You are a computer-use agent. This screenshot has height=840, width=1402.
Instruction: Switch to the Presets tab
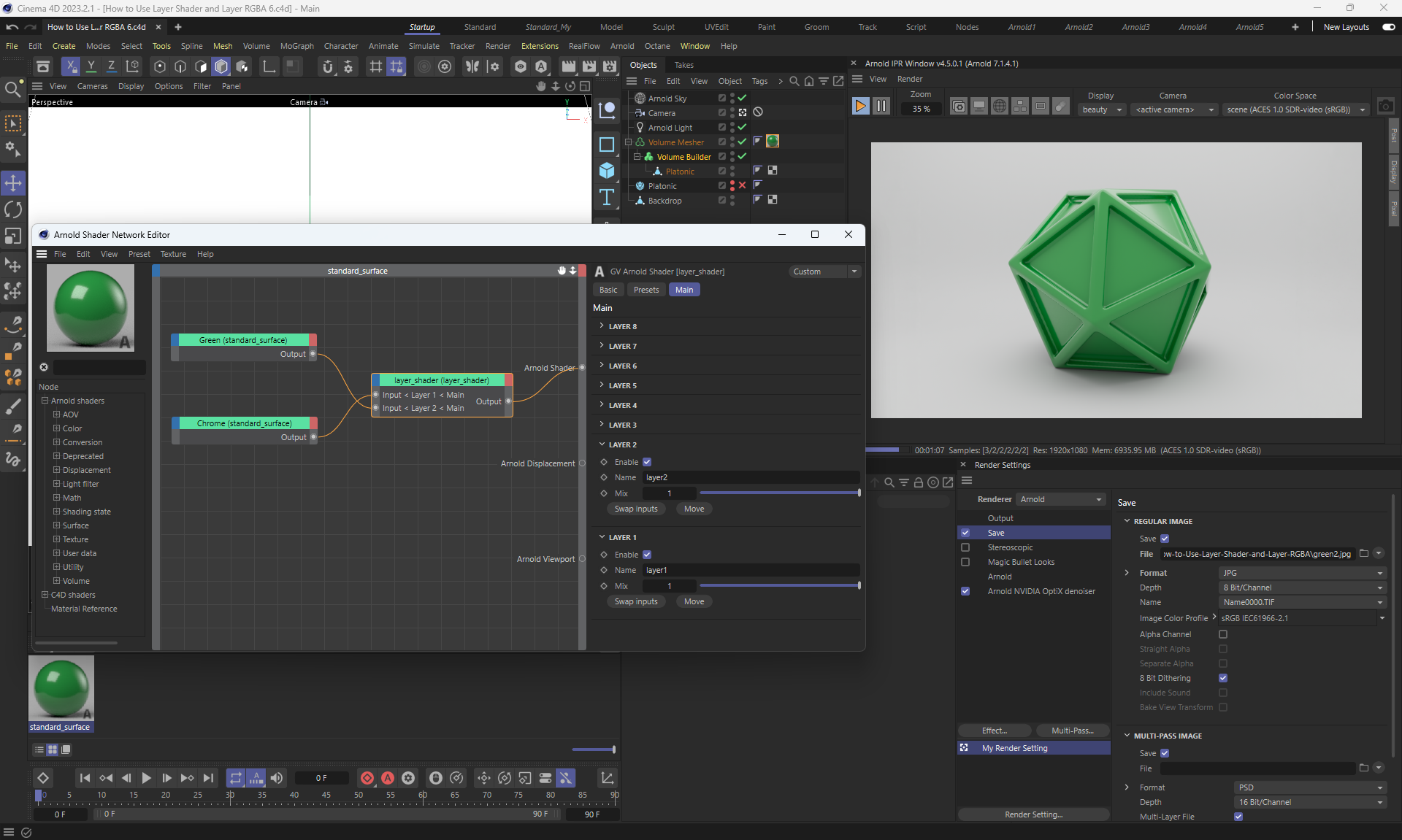pos(646,290)
